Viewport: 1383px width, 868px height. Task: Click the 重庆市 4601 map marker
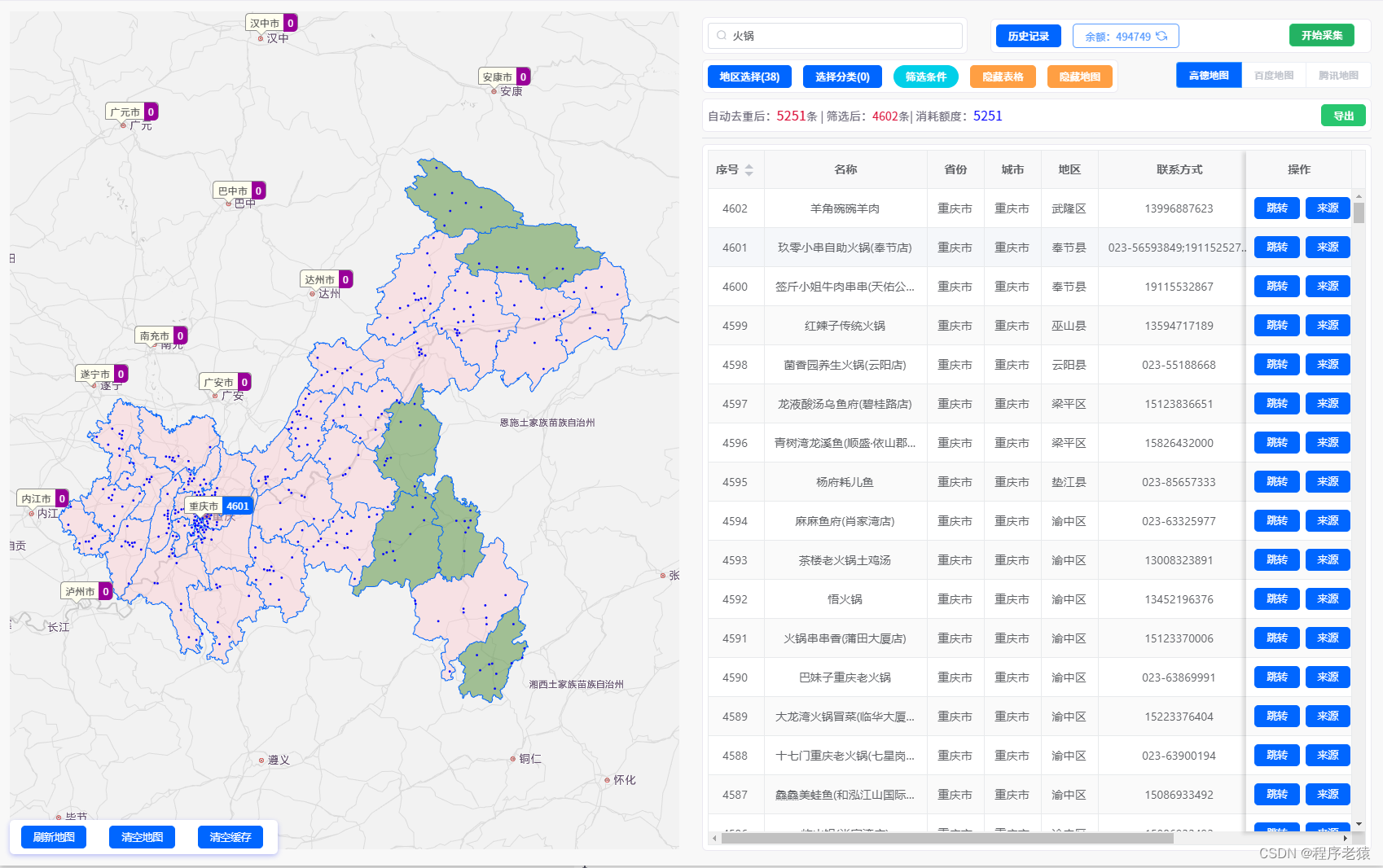point(219,506)
